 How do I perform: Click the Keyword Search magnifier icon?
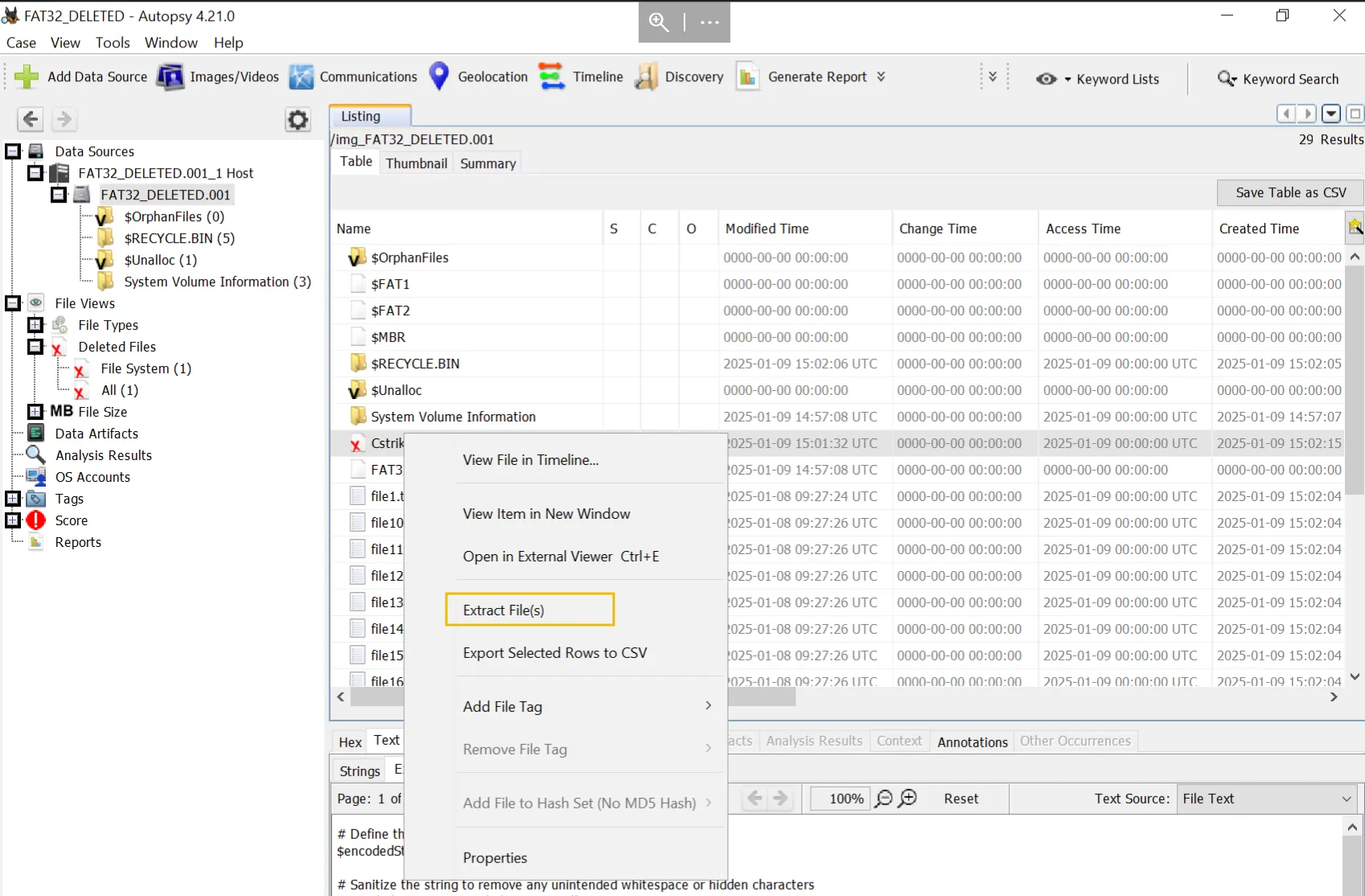[1227, 78]
